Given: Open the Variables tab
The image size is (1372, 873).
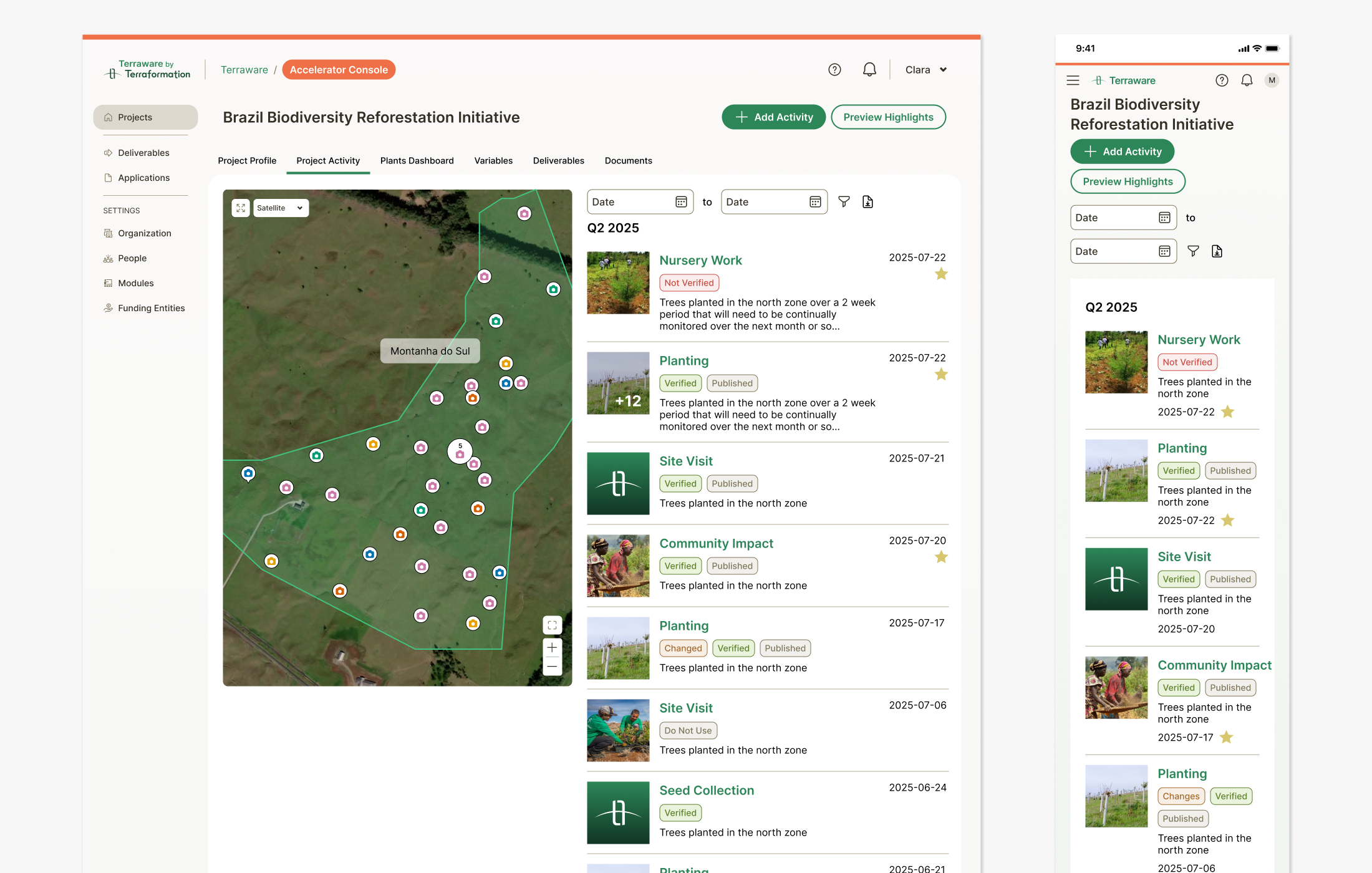Looking at the screenshot, I should point(493,161).
